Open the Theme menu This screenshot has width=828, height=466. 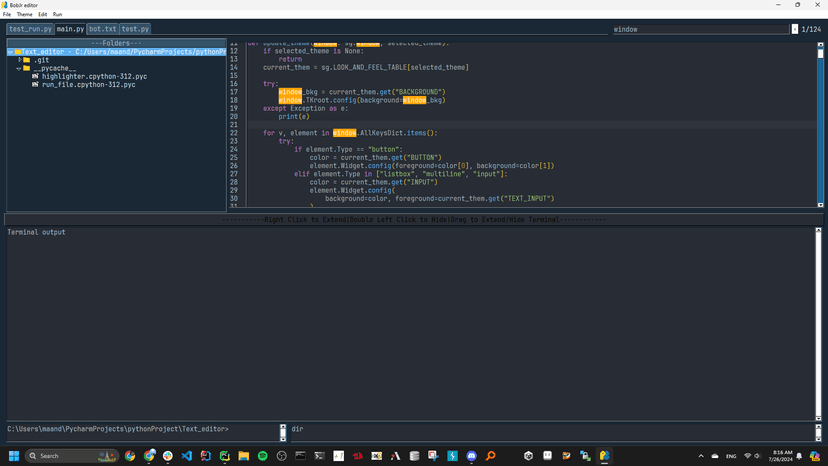[x=24, y=15]
